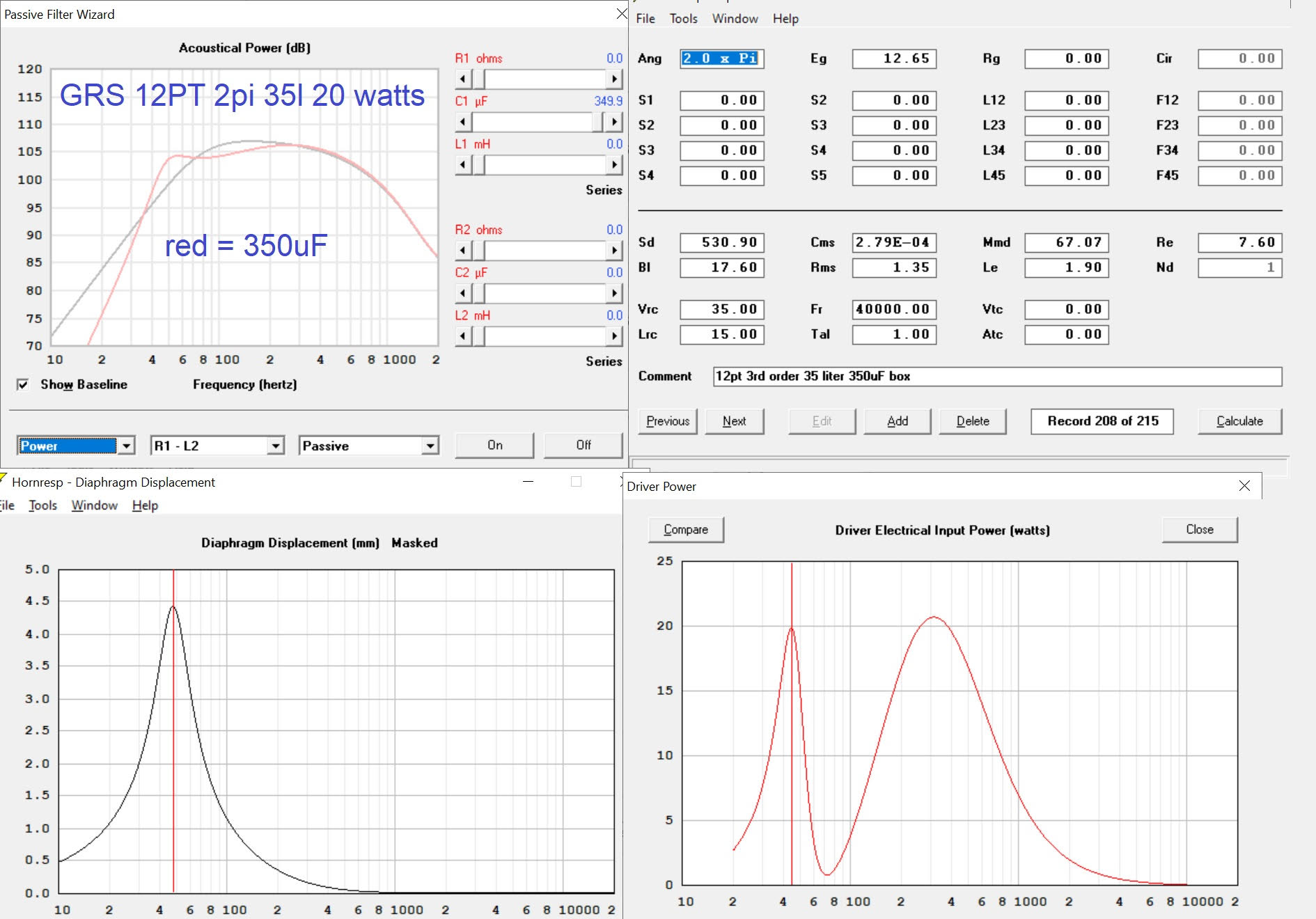The width and height of the screenshot is (1316, 919).
Task: Click the Eg field with 12.65
Action: point(894,58)
